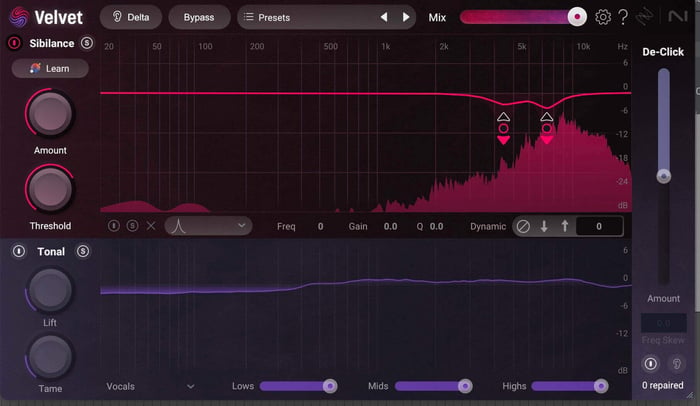
Task: Click the resize grip corner icon
Action: coord(690,395)
